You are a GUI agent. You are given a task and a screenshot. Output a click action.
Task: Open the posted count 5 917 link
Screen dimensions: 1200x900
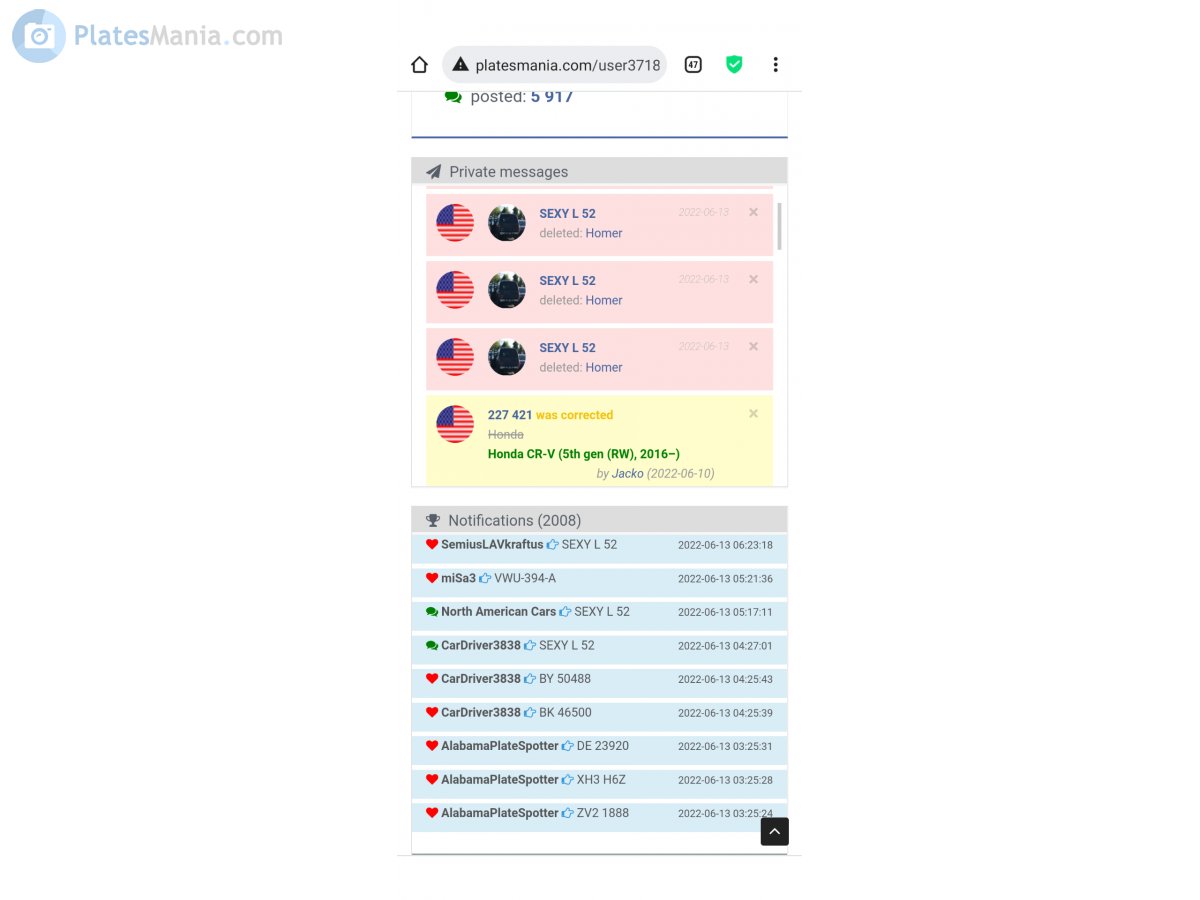(x=552, y=97)
